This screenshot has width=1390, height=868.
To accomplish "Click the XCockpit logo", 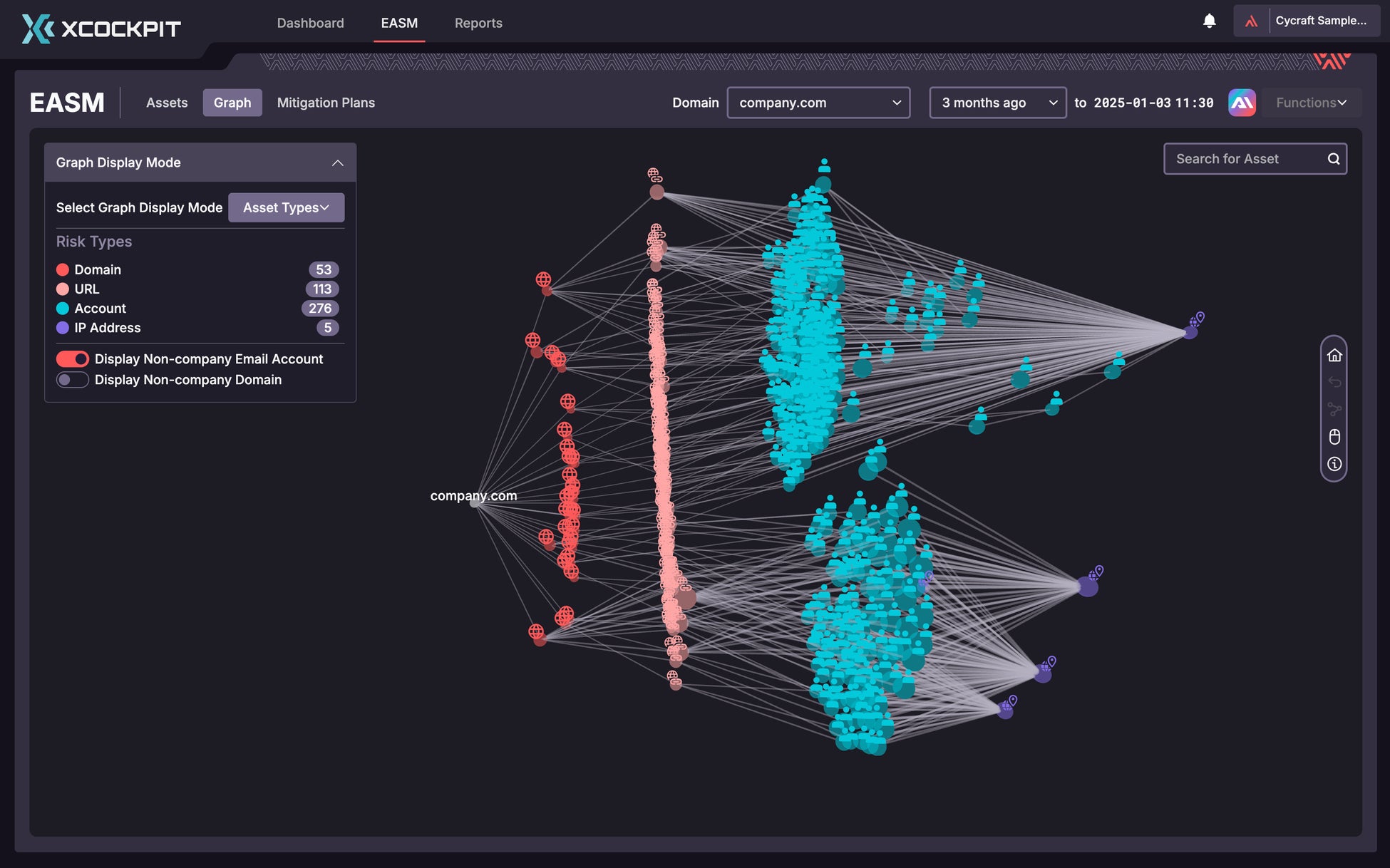I will [101, 29].
